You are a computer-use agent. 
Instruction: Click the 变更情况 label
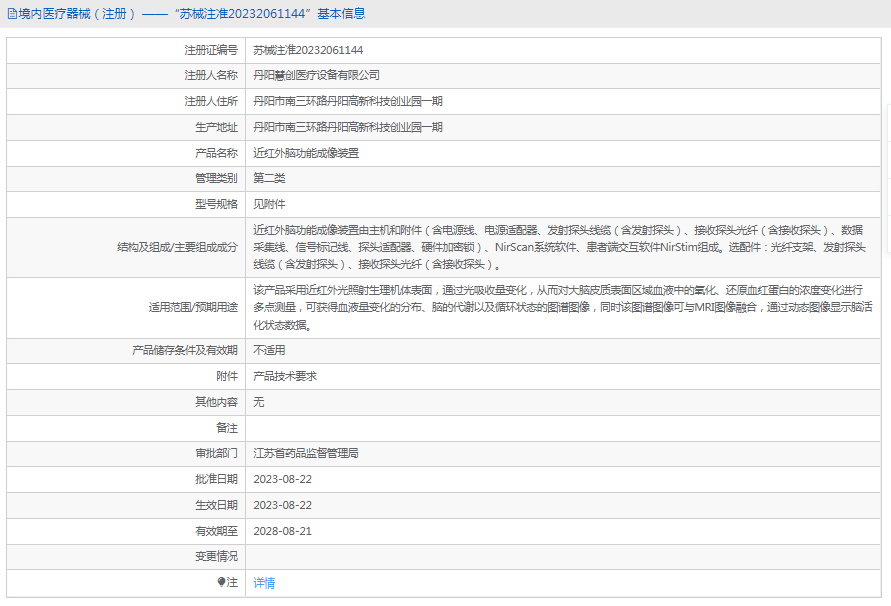(x=216, y=556)
